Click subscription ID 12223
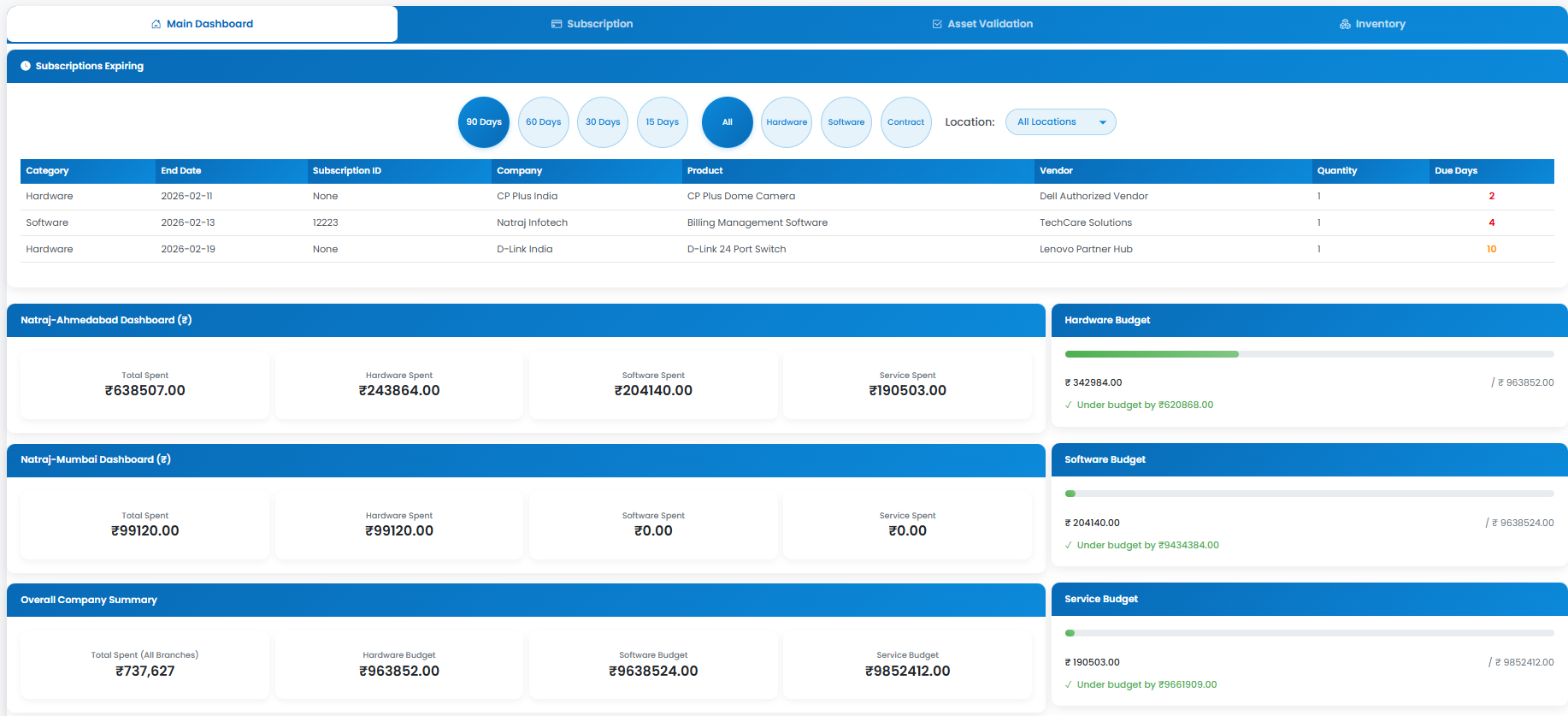This screenshot has width=1568, height=716. [326, 223]
